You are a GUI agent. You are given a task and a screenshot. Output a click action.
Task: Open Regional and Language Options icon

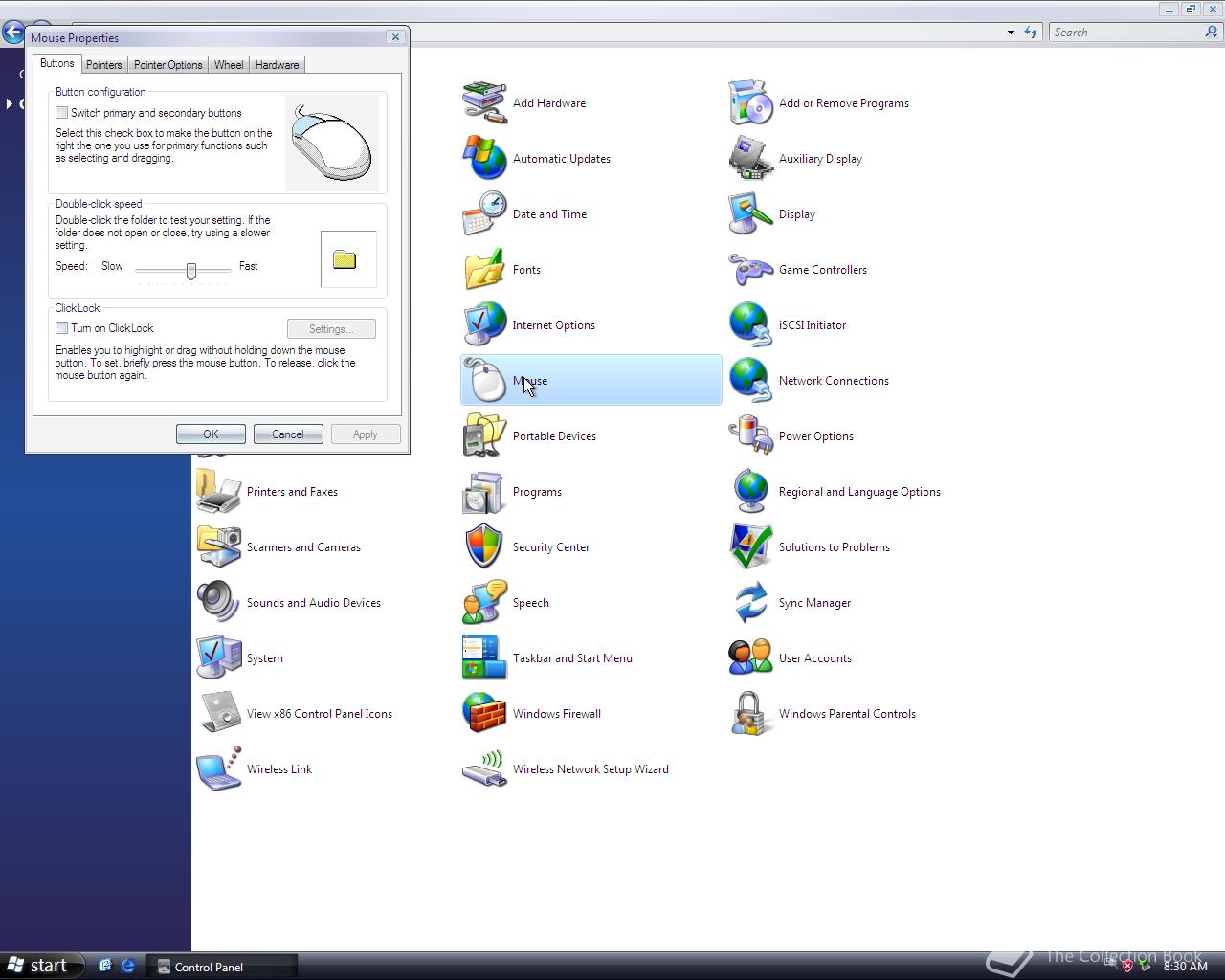coord(750,492)
